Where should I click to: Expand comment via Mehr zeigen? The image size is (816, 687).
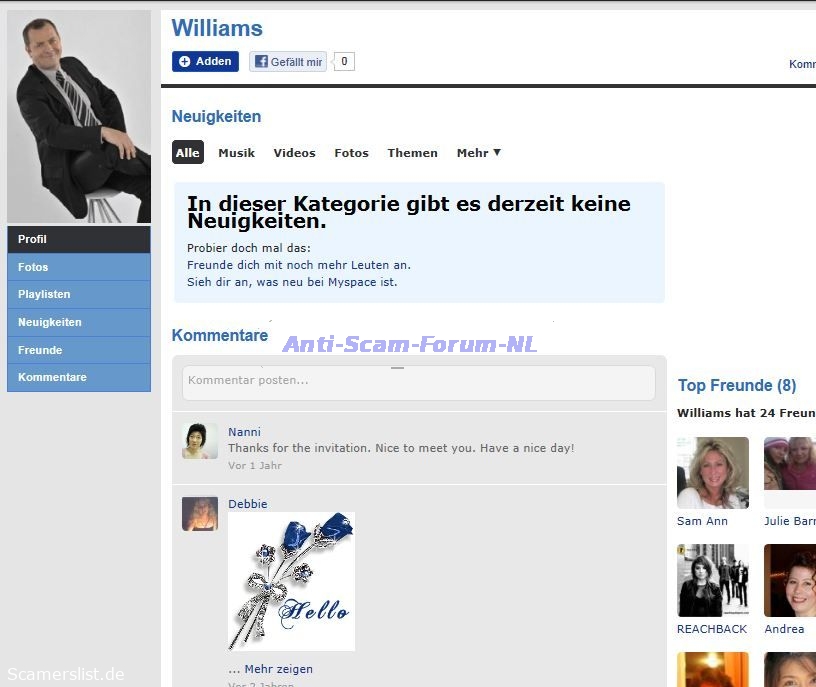(278, 669)
